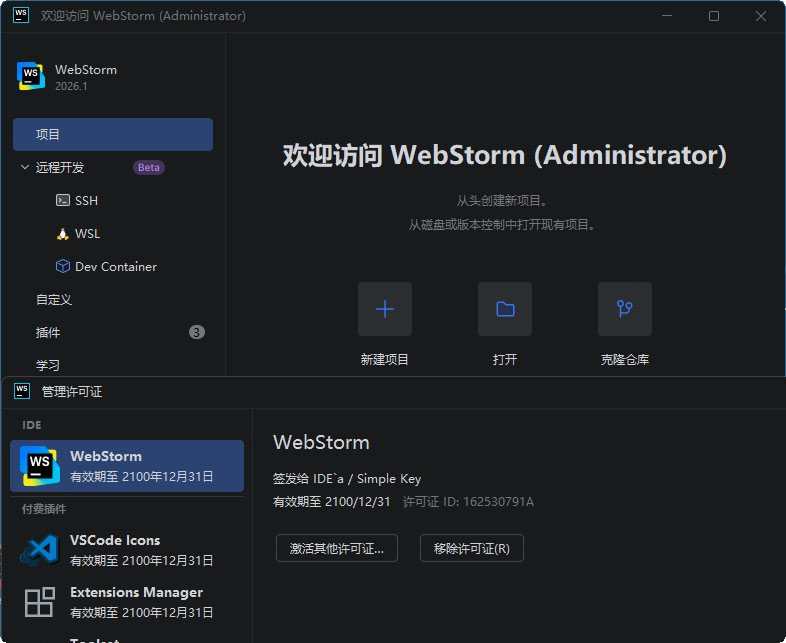Image resolution: width=786 pixels, height=643 pixels.
Task: Click the branch icon to clone repository
Action: tap(625, 309)
